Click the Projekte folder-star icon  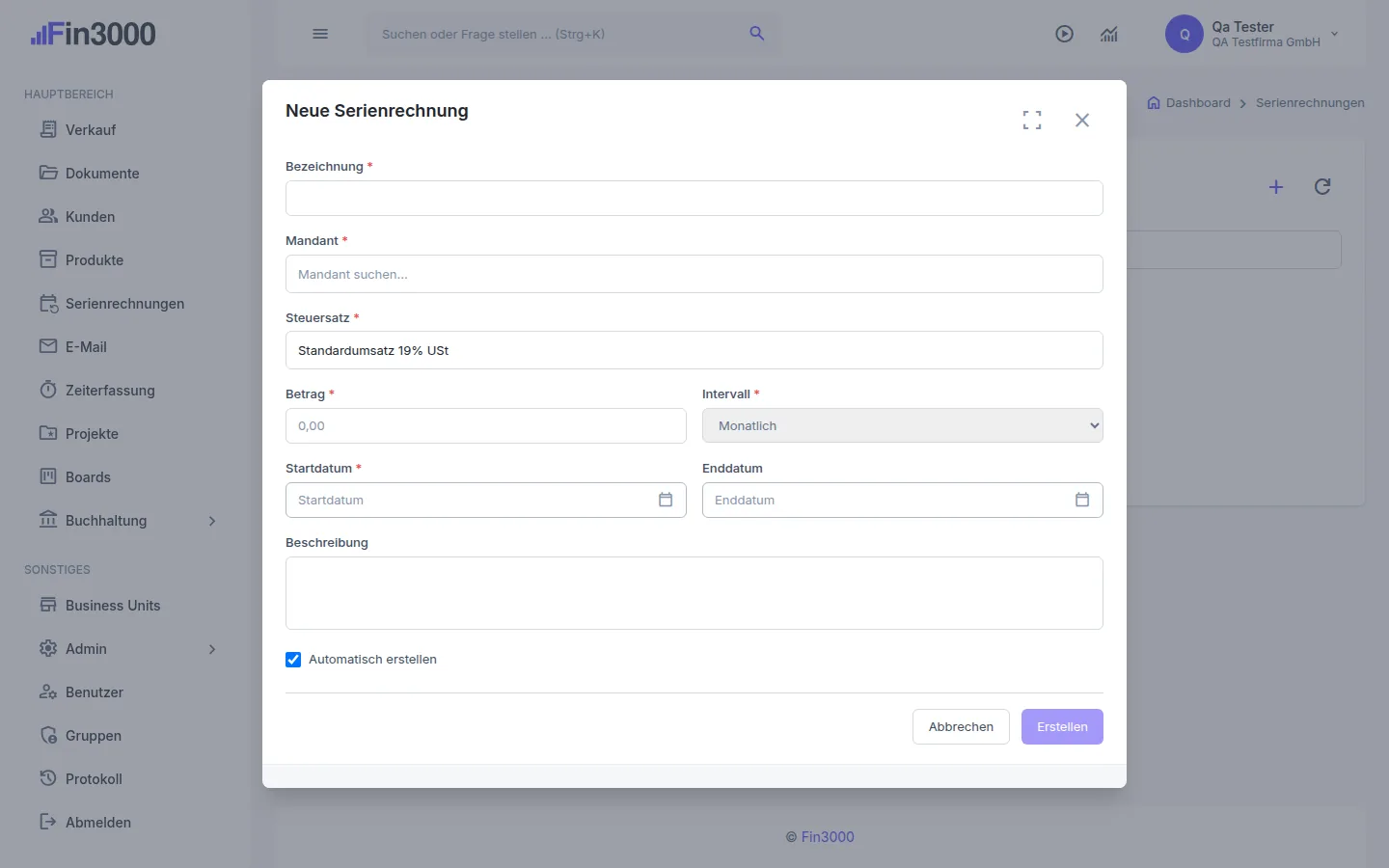[x=48, y=433]
